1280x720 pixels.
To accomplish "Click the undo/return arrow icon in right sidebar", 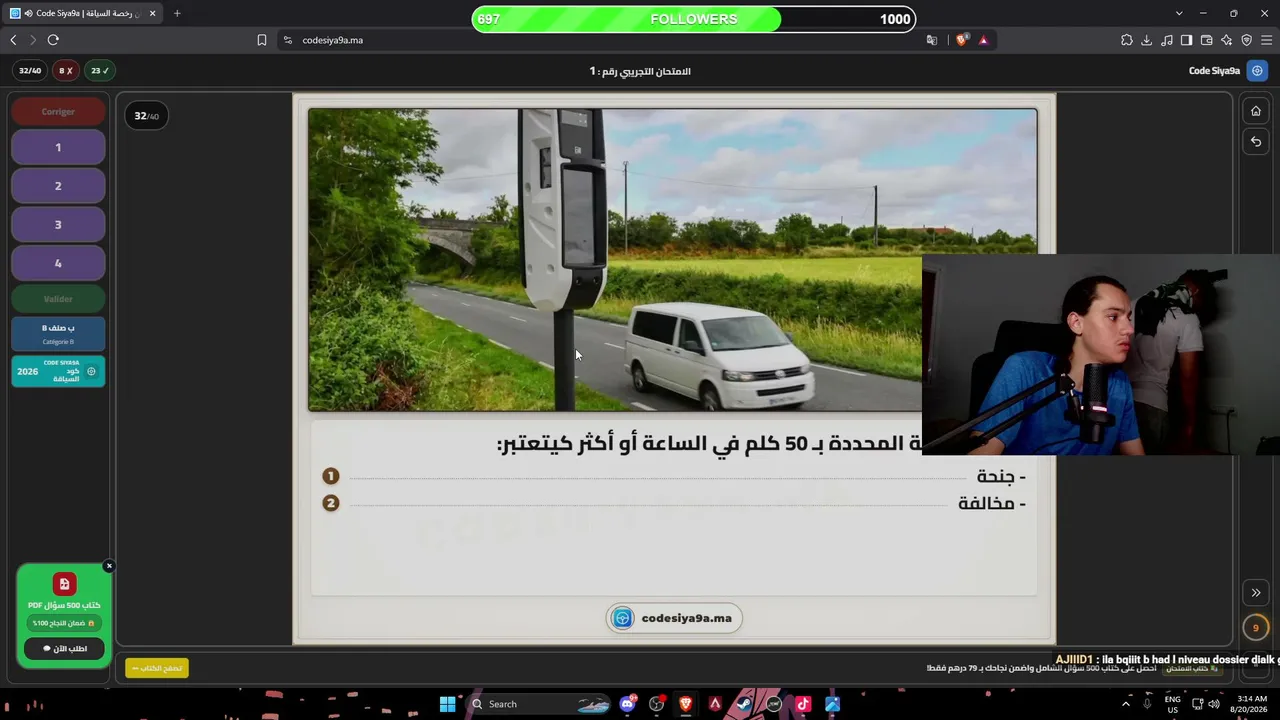I will coord(1256,142).
